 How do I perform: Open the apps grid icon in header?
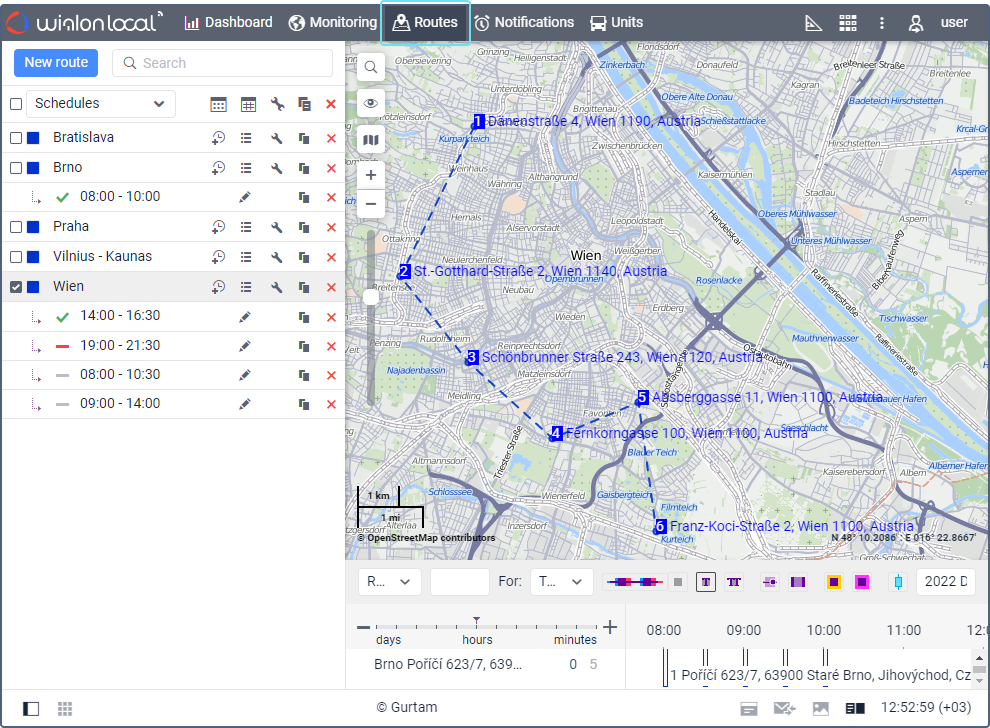click(848, 22)
